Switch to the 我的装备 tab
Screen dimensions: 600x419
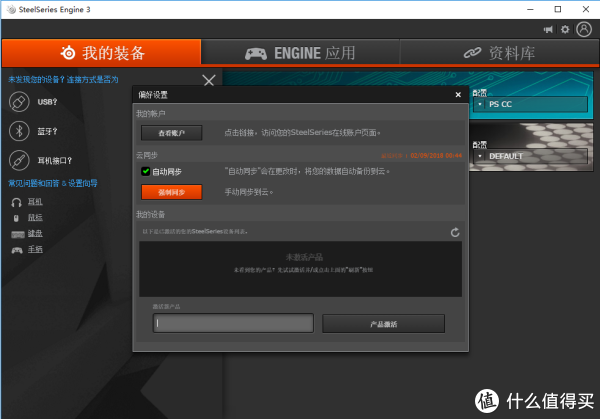tap(101, 53)
